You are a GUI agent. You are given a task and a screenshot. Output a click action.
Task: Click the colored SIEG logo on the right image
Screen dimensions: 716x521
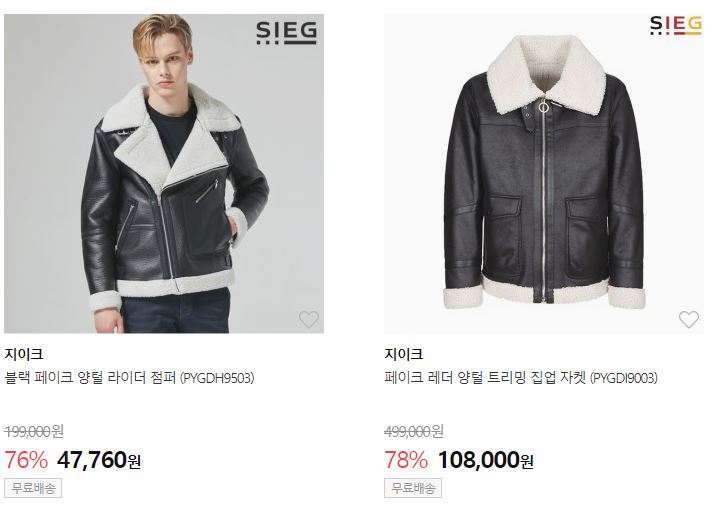(676, 26)
